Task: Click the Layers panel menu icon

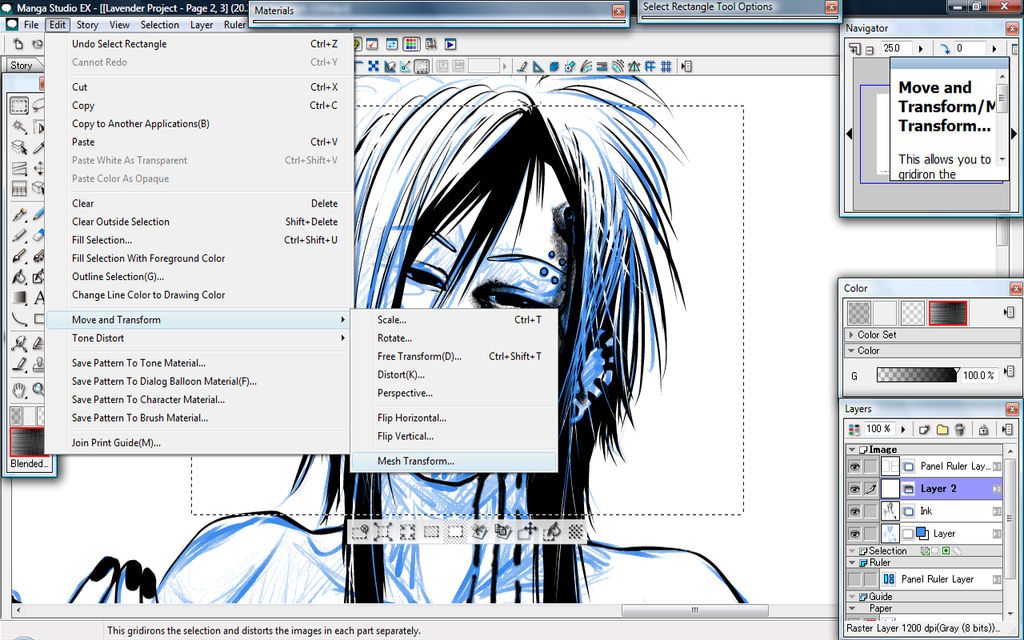Action: (1007, 429)
